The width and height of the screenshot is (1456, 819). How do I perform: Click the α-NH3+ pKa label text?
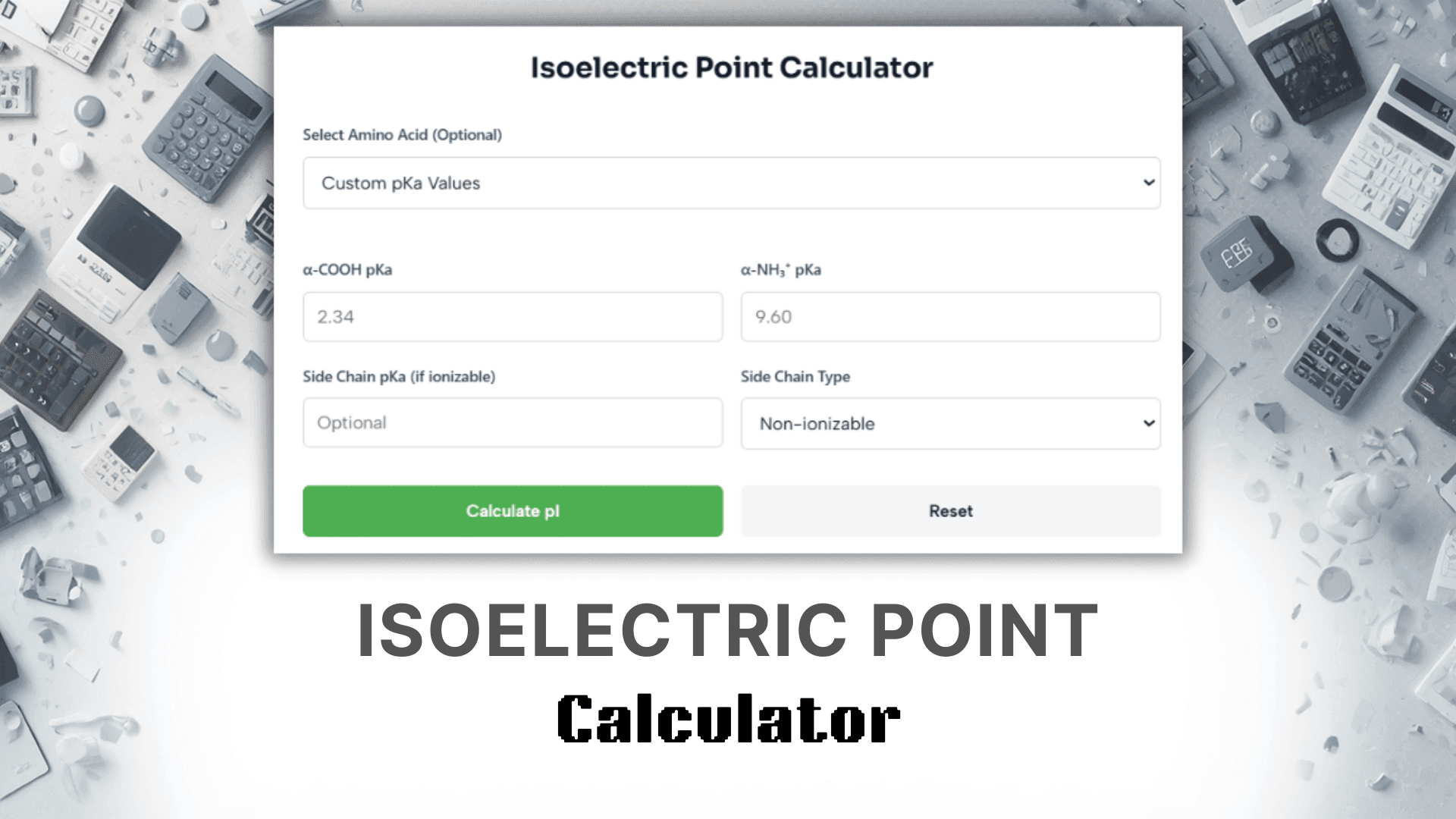point(782,269)
